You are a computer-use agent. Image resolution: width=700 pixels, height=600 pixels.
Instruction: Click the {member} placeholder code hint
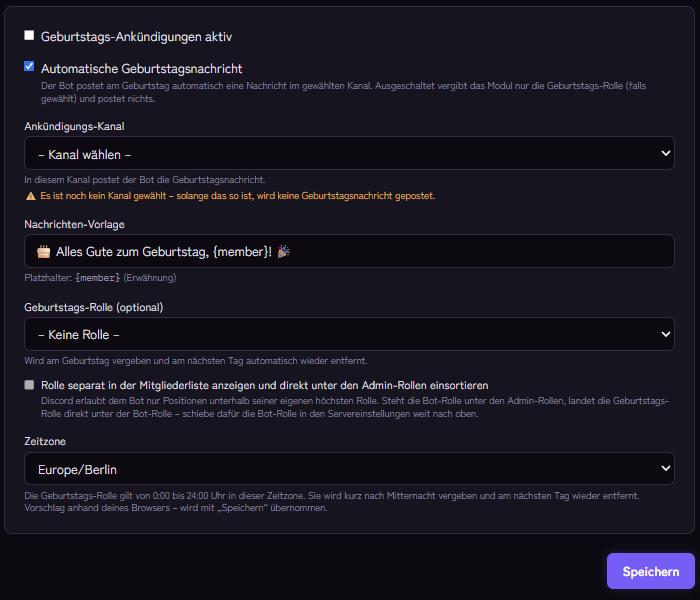coord(97,278)
